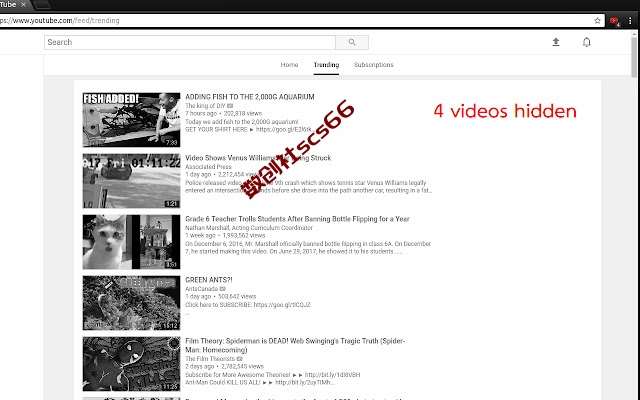The width and height of the screenshot is (640, 400).
Task: Visit the Associated Press channel
Action: click(208, 167)
